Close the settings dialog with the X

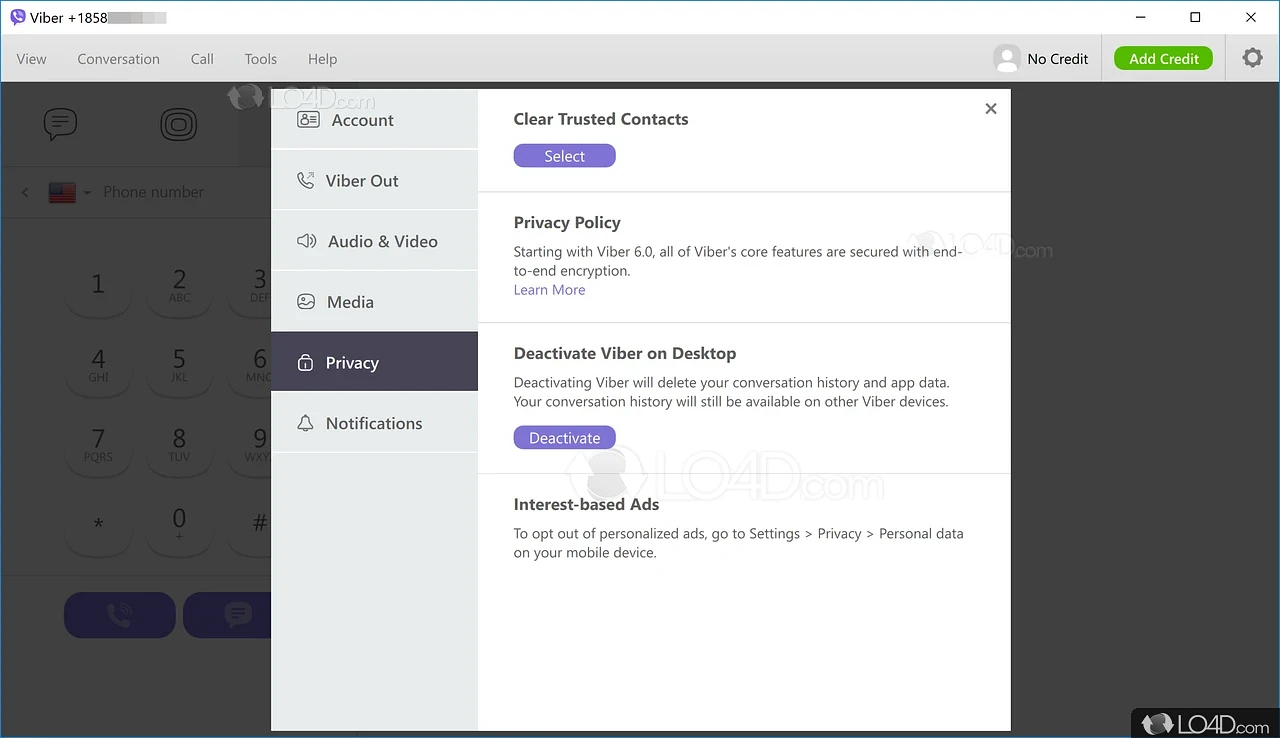(991, 108)
